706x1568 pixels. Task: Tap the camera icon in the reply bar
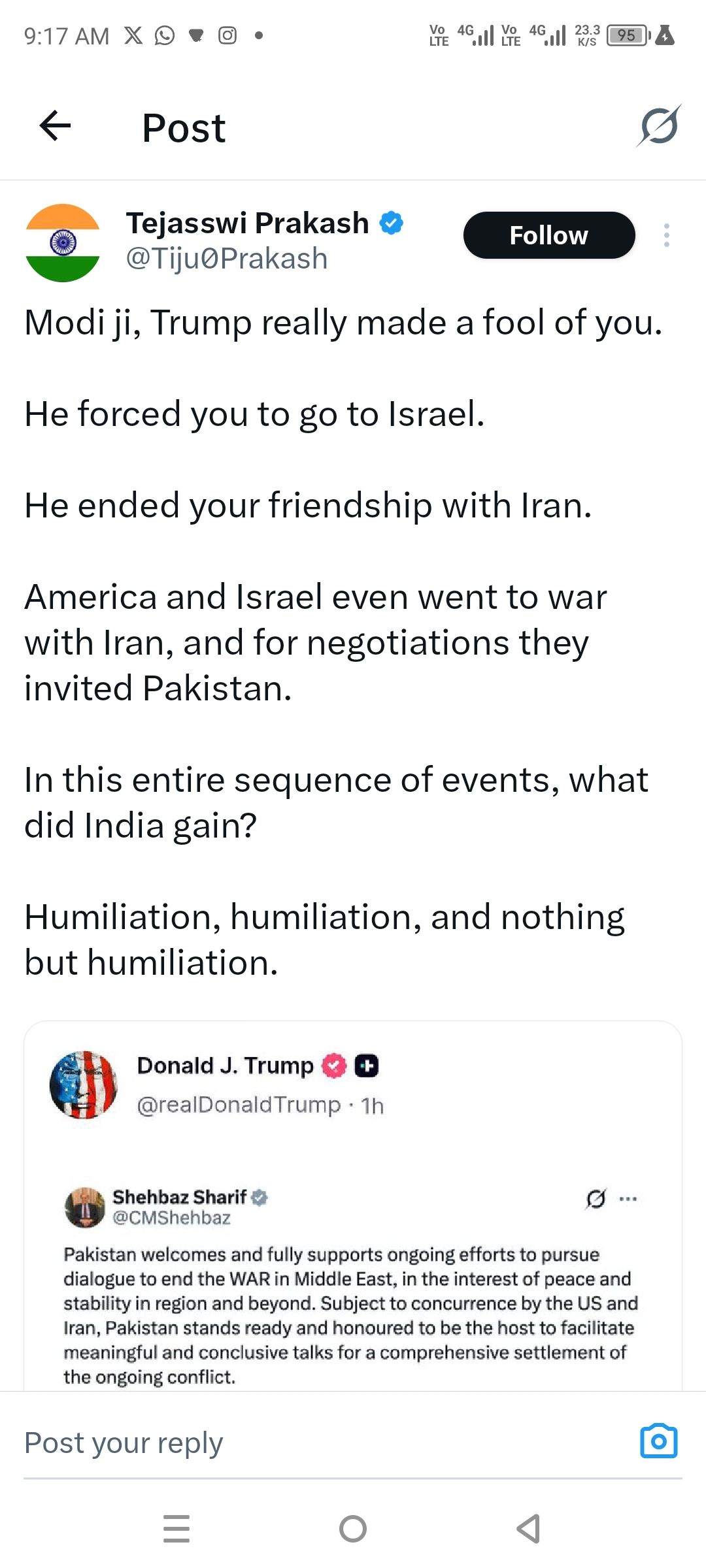[x=658, y=1441]
